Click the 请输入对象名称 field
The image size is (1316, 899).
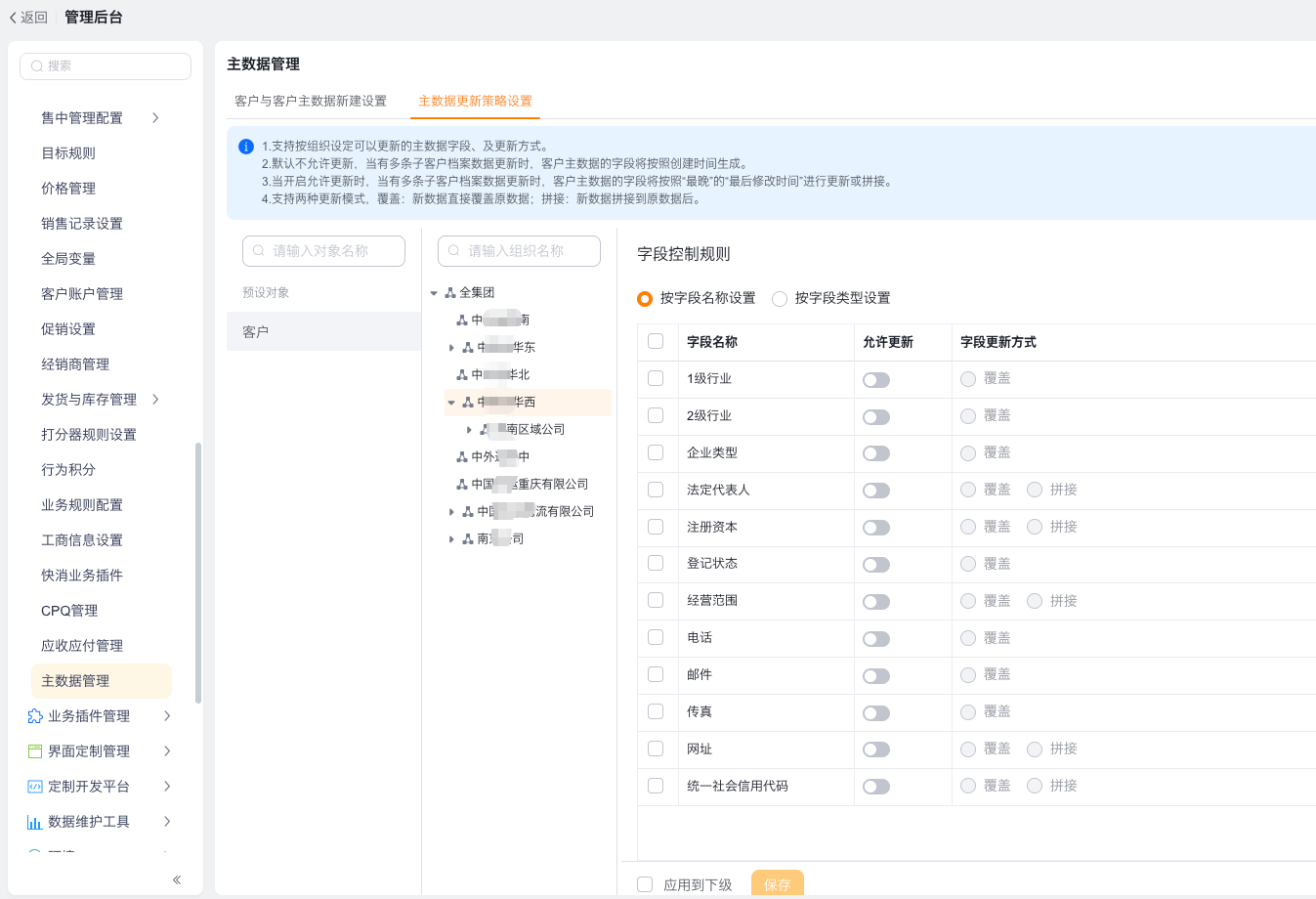coord(323,251)
